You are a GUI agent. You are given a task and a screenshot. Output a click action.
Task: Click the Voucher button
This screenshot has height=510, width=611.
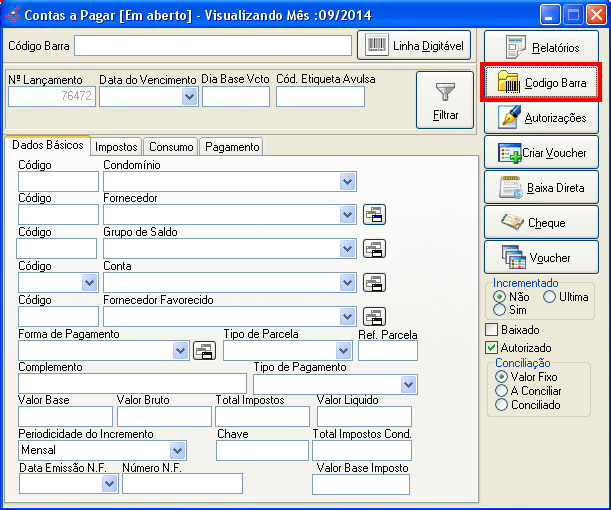pyautogui.click(x=541, y=258)
